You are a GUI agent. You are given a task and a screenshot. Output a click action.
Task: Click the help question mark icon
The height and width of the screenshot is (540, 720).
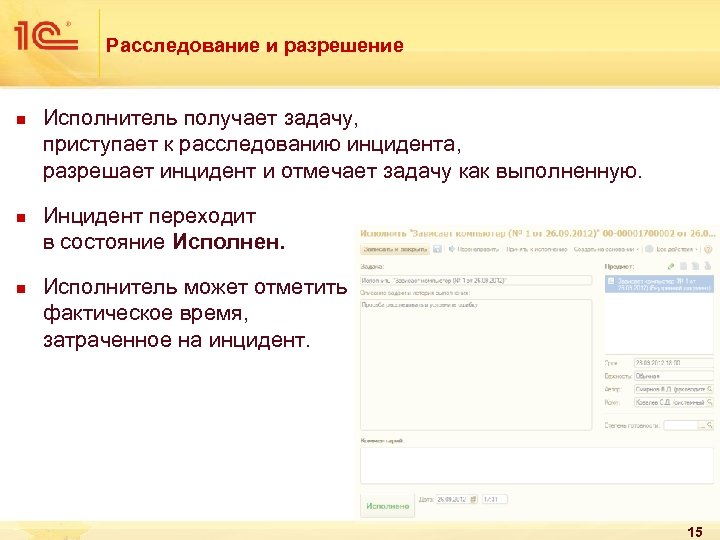click(708, 249)
